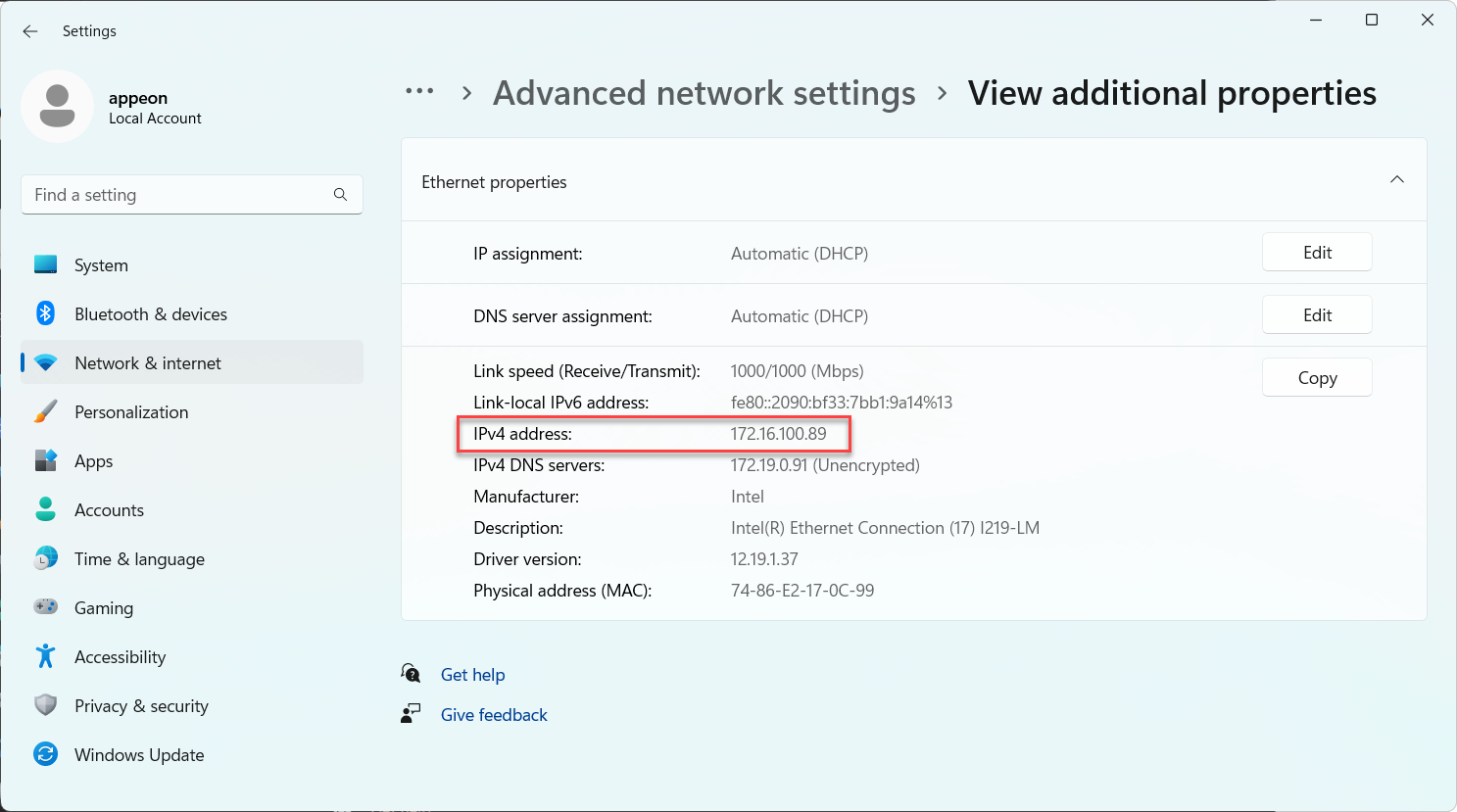Click the Accounts person icon
Image resolution: width=1457 pixels, height=812 pixels.
[x=45, y=509]
